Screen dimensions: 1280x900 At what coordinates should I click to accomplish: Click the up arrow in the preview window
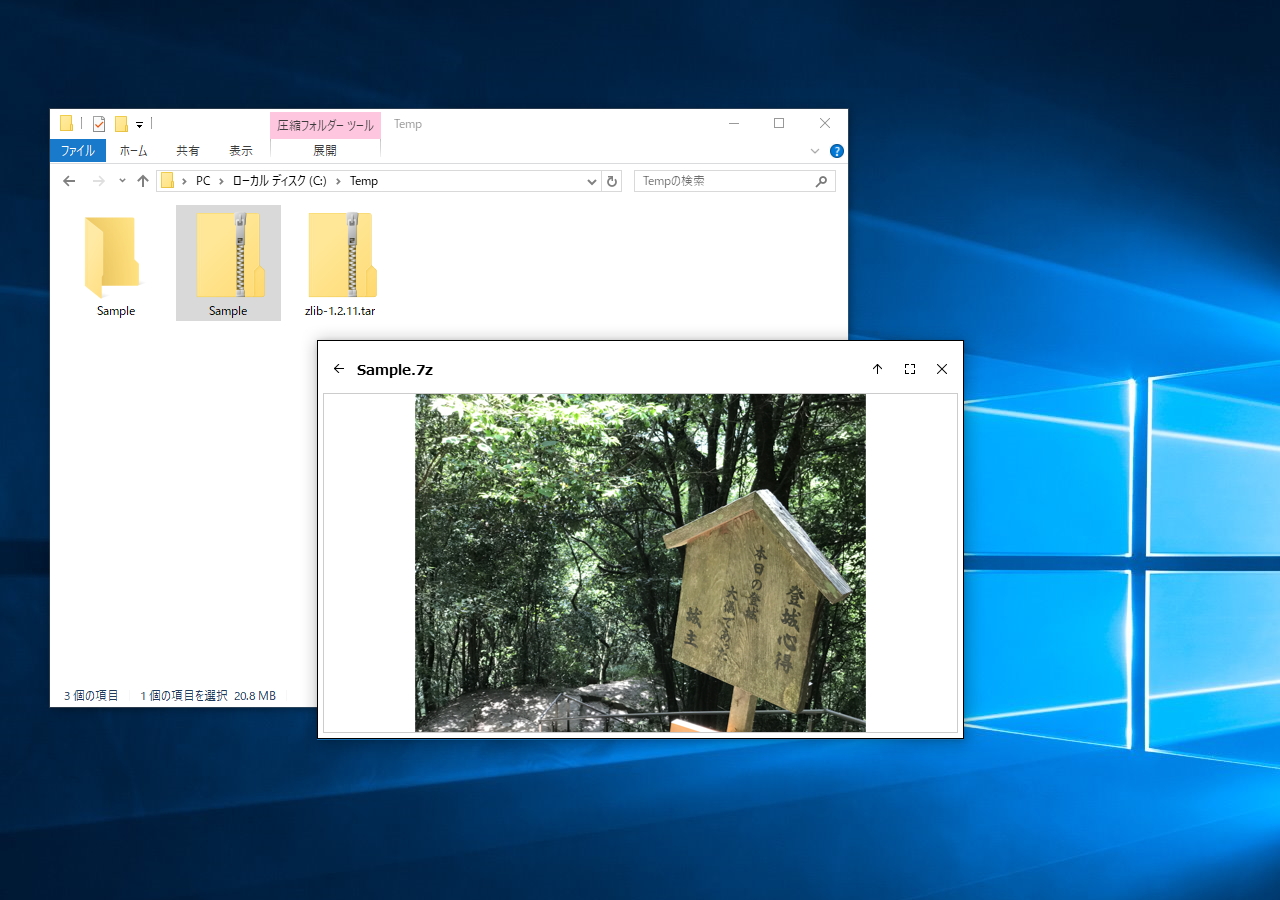(878, 369)
